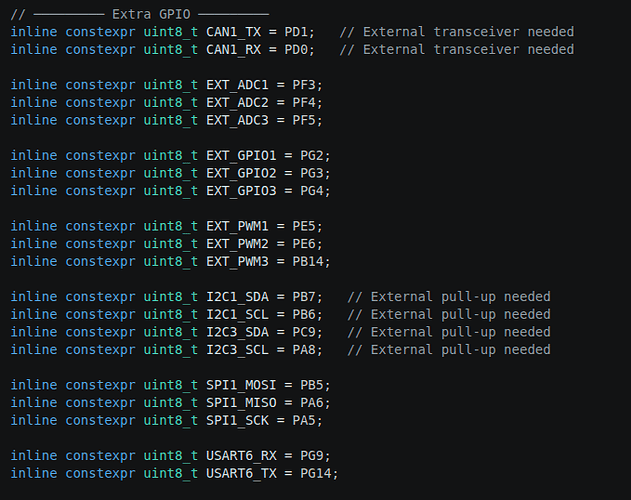The width and height of the screenshot is (631, 500).
Task: Place the cursor on EXT_PWM1
Action: [x=237, y=226]
